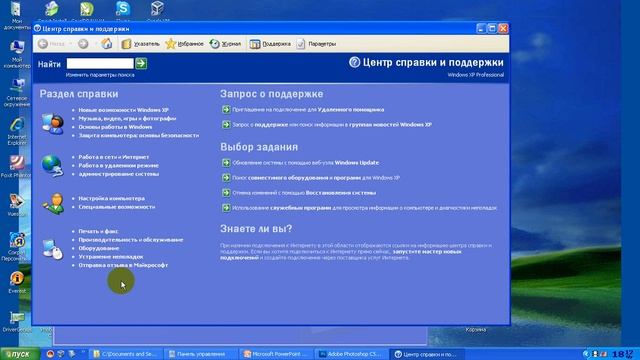The height and width of the screenshot is (360, 640).
Task: Open Избранное (Favorites) star button
Action: [x=184, y=44]
